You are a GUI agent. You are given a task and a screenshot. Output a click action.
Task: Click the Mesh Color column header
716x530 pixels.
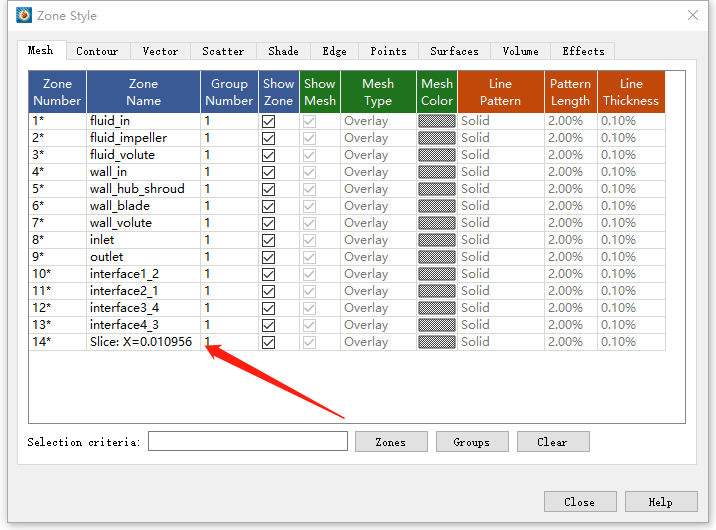pyautogui.click(x=437, y=92)
